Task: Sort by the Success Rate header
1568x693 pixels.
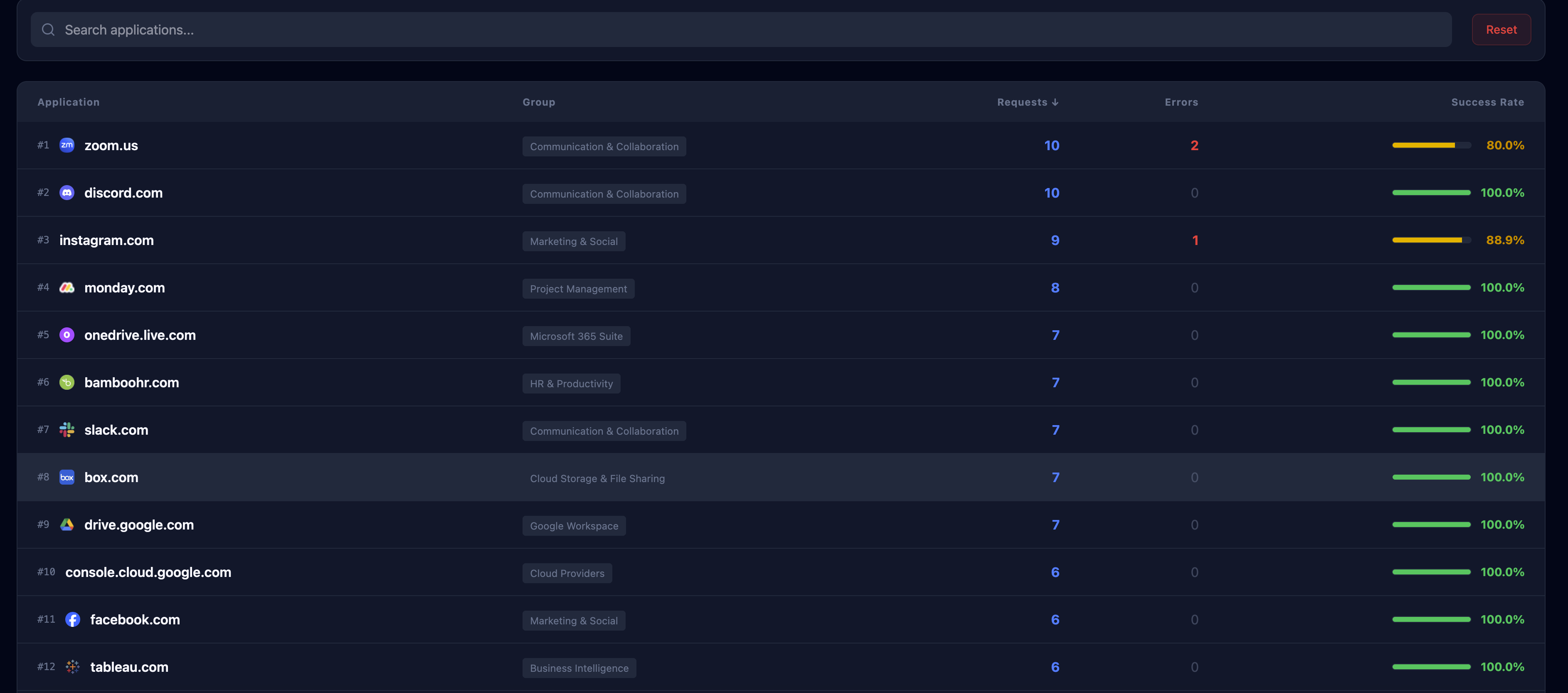Action: (1488, 101)
